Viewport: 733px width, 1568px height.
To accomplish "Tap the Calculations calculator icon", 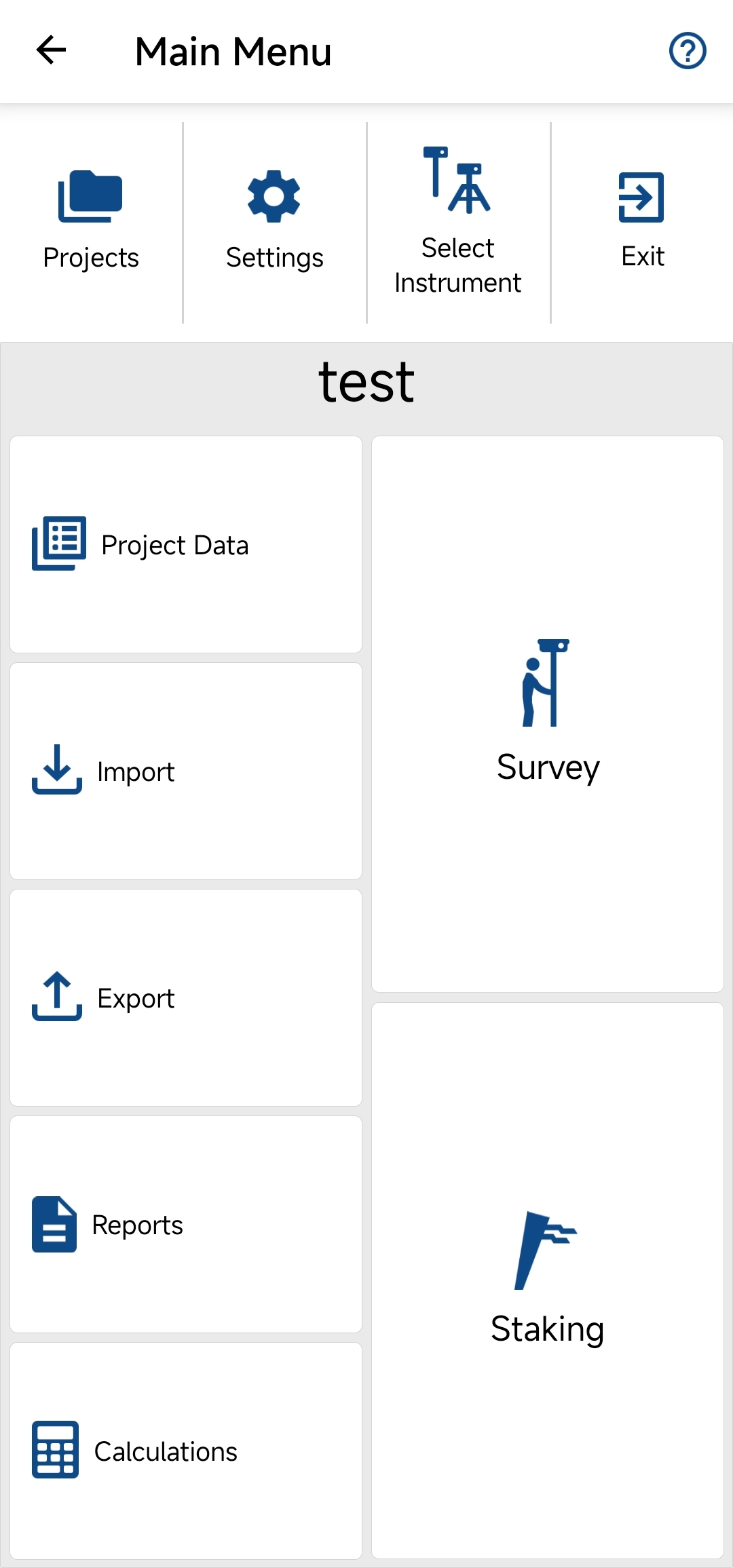I will pos(55,1449).
